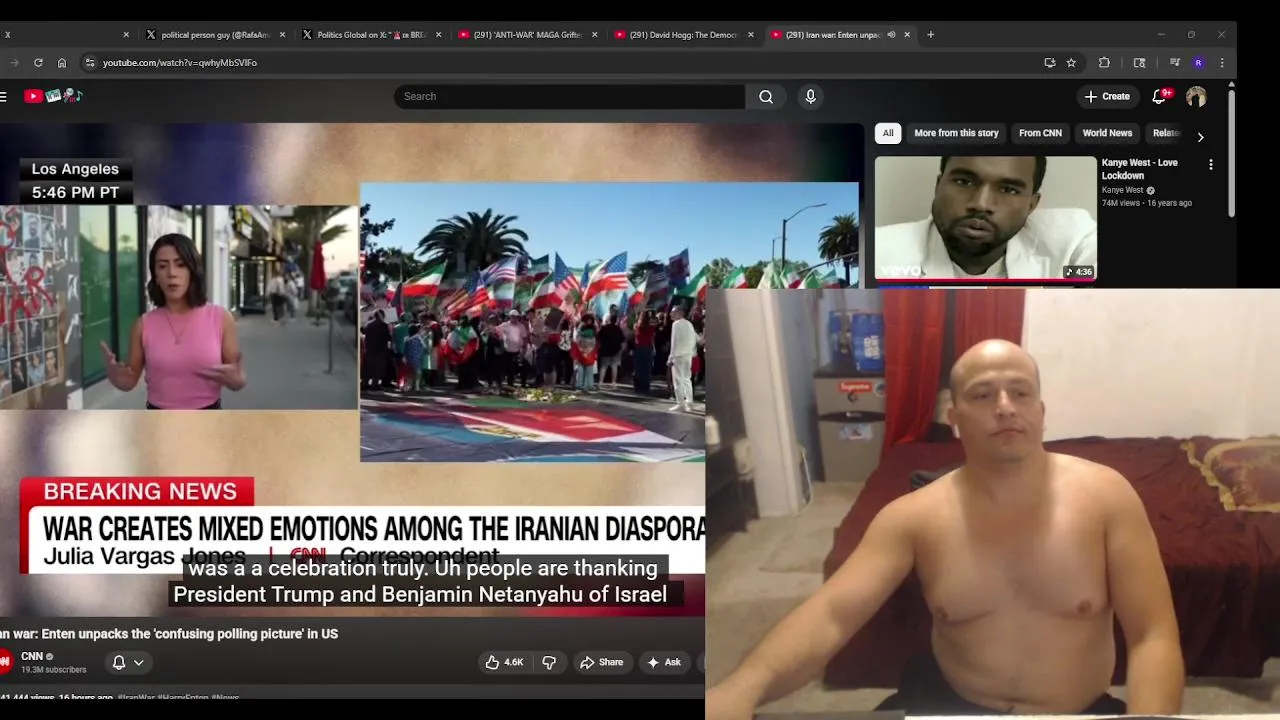Open YouTube notifications bell
Screen dimensions: 1280x720
coord(1160,96)
